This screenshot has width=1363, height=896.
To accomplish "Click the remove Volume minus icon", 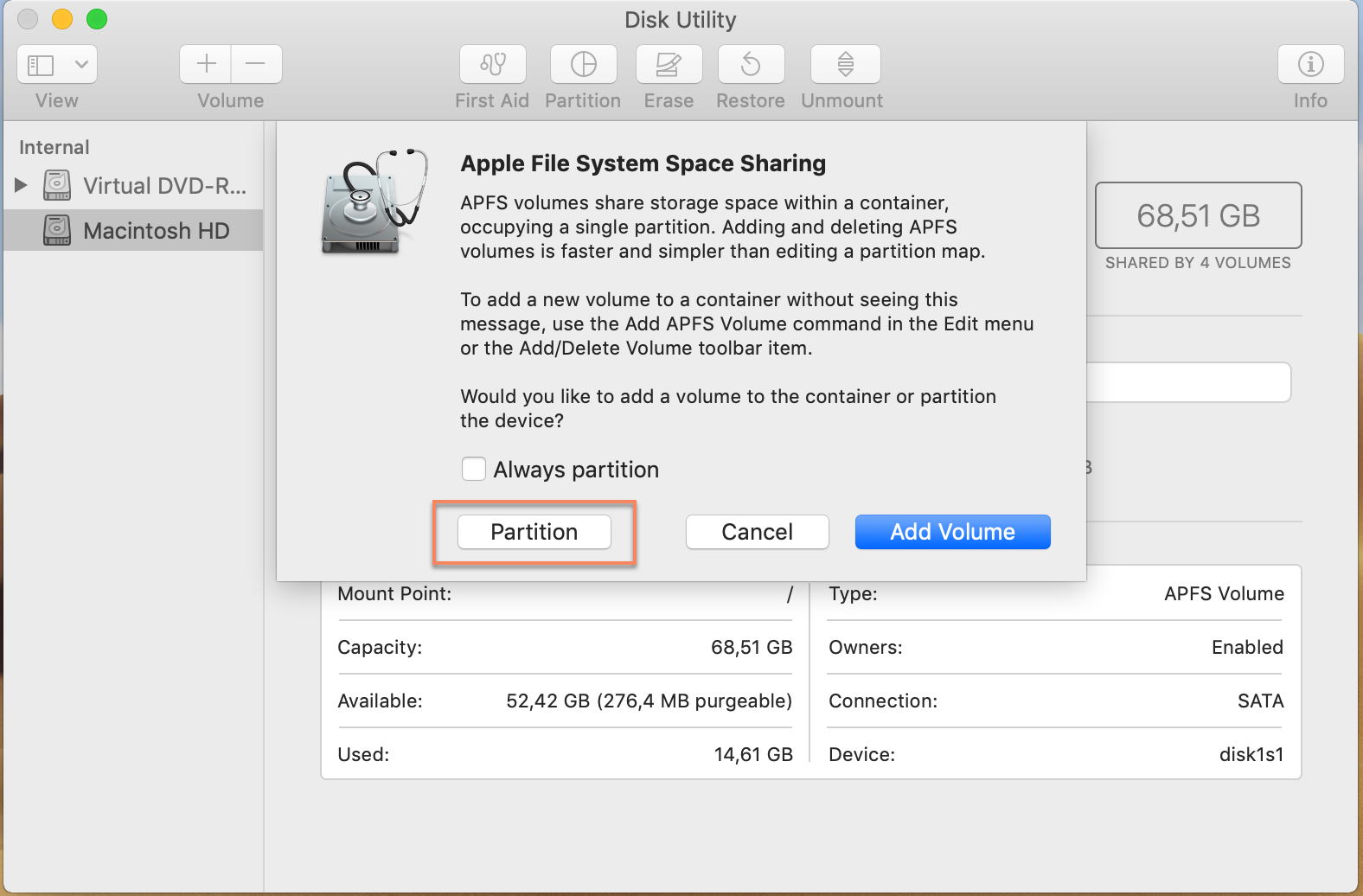I will point(256,64).
